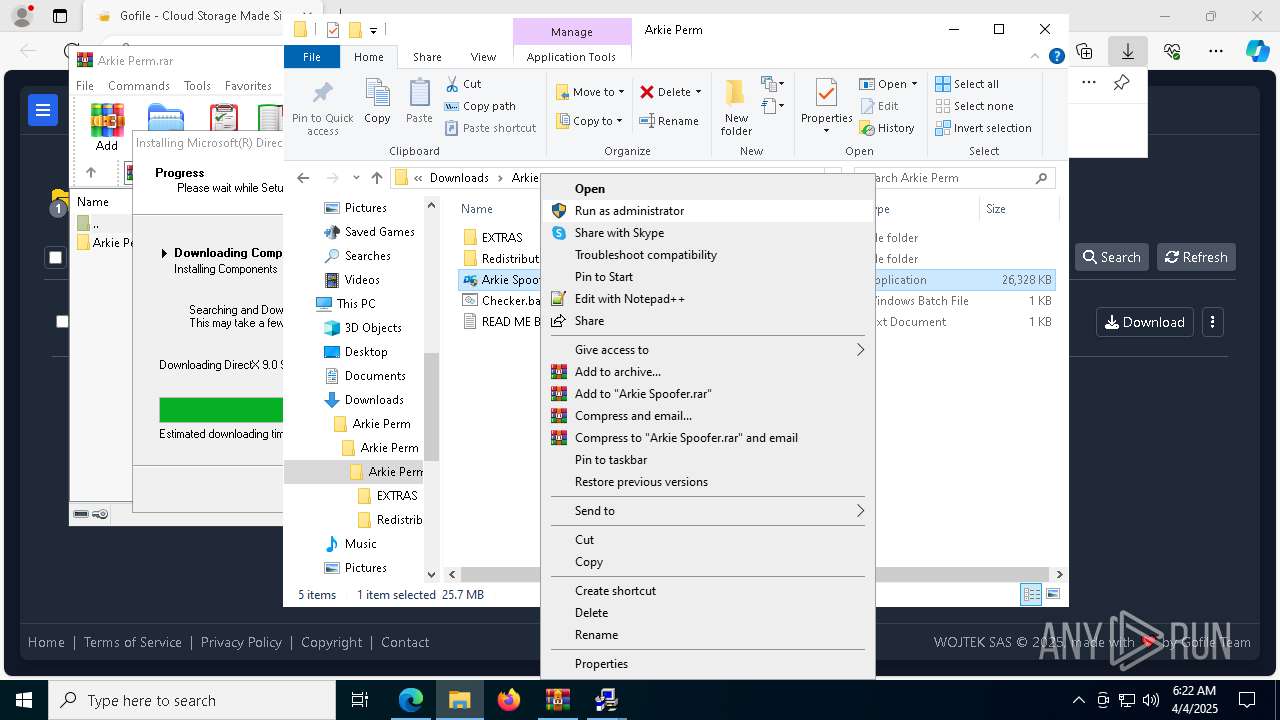Click Copy path in the Clipboard group
1280x720 pixels.
(480, 106)
